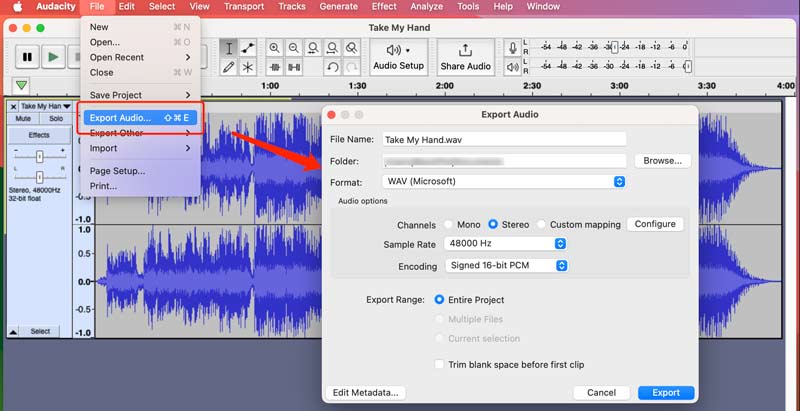Click the Configure button
The height and width of the screenshot is (411, 800).
coord(655,224)
